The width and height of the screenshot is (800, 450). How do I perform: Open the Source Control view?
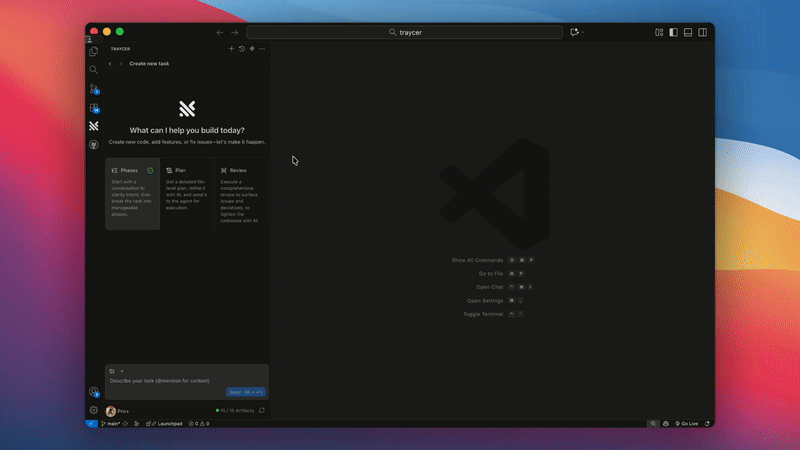click(94, 89)
